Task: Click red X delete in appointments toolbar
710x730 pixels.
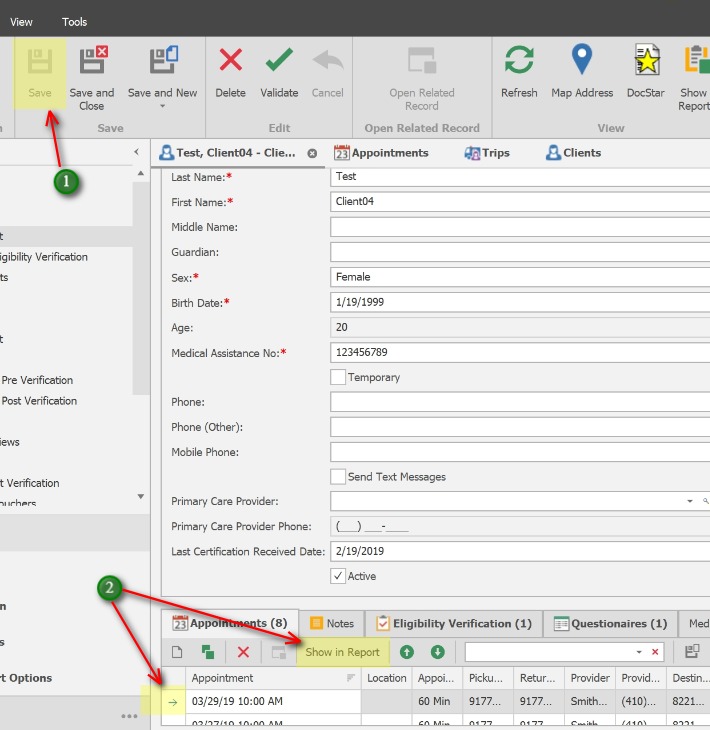Action: [243, 652]
